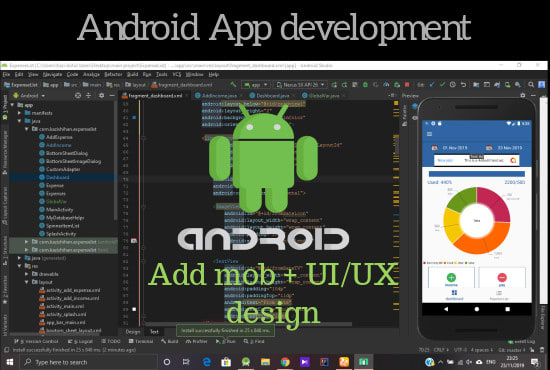Collapse the res folder
Screen dimensions: 550x370
(x=20, y=266)
